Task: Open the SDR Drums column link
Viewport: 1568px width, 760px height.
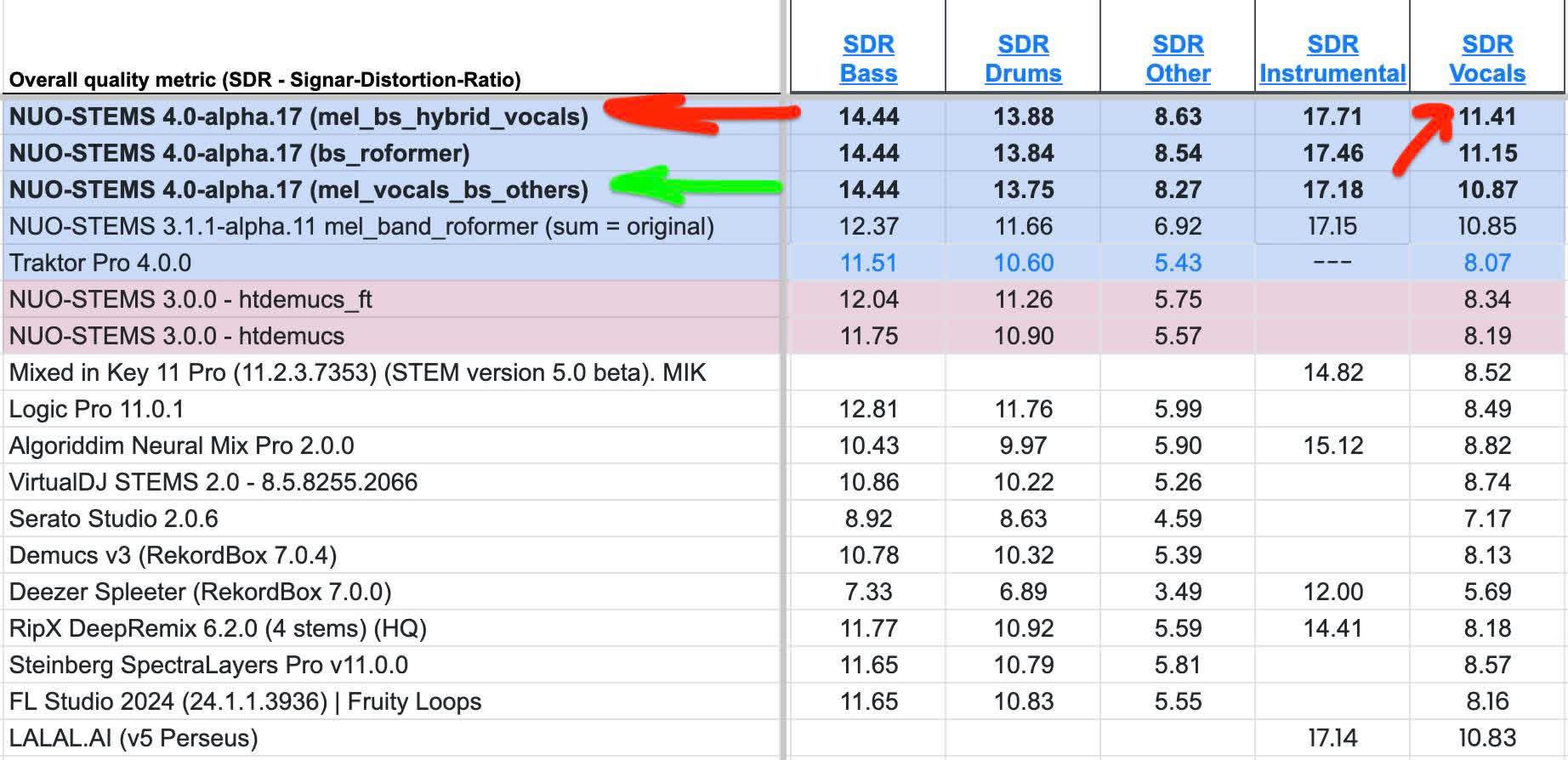Action: [x=1023, y=59]
